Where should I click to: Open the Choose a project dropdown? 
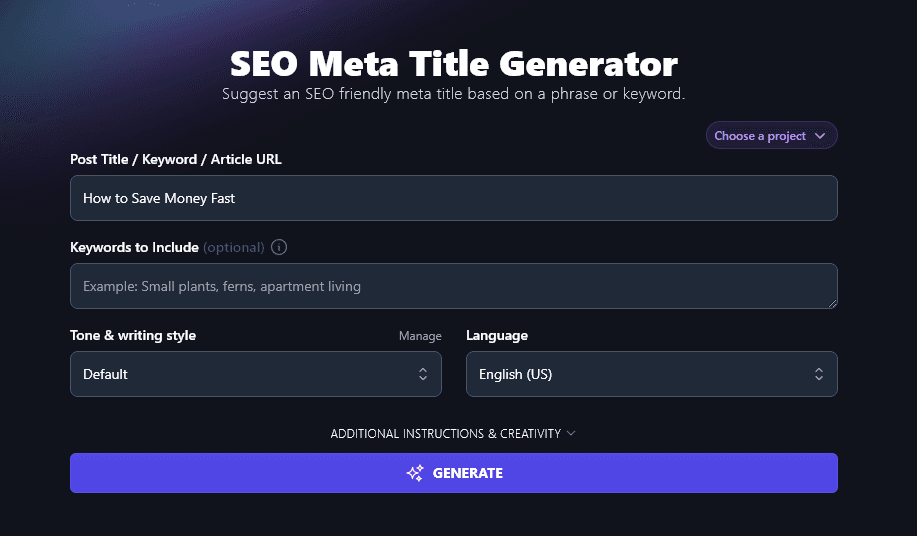[771, 136]
